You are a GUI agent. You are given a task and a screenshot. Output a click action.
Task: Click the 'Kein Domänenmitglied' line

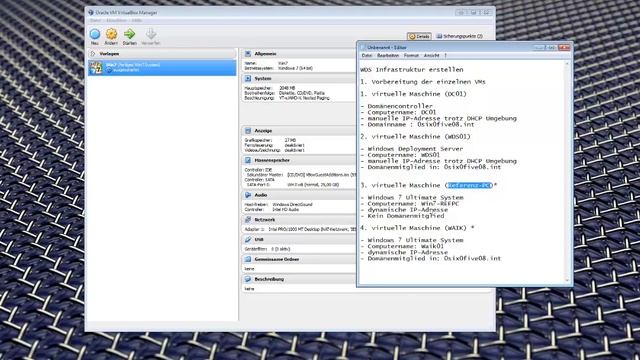pos(402,216)
